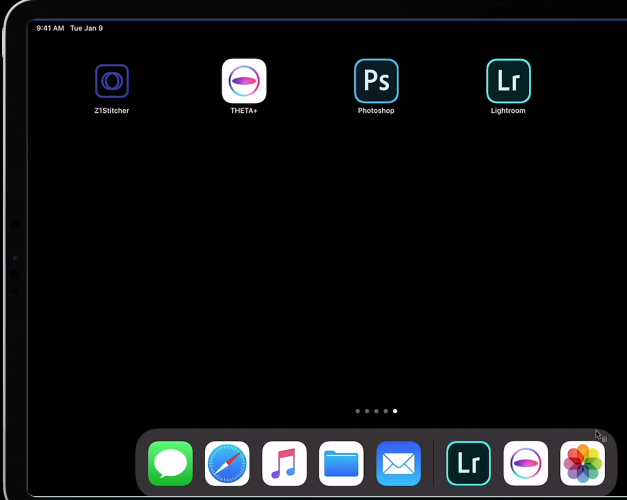Launch THETA+ from the home screen

[x=244, y=81]
